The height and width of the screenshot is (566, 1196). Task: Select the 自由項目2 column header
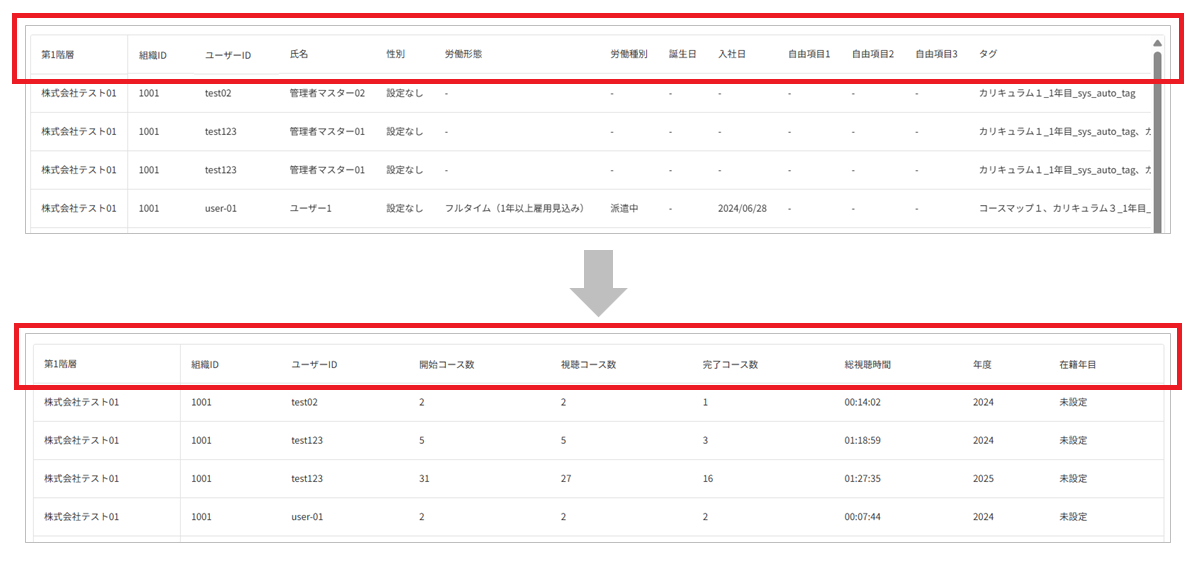(x=873, y=55)
